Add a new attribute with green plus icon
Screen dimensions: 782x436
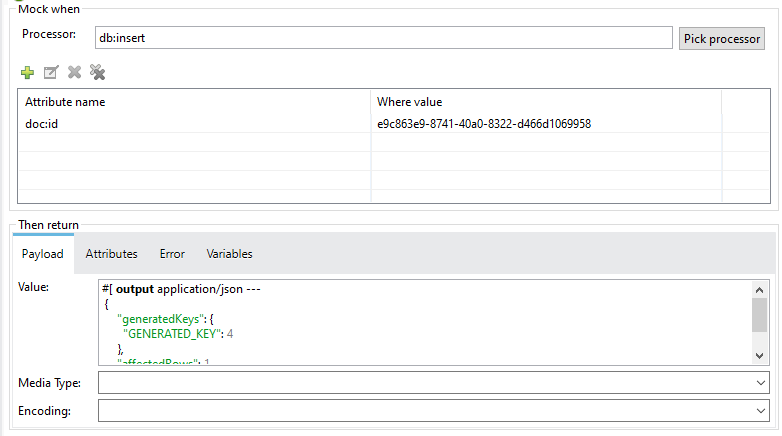27,72
